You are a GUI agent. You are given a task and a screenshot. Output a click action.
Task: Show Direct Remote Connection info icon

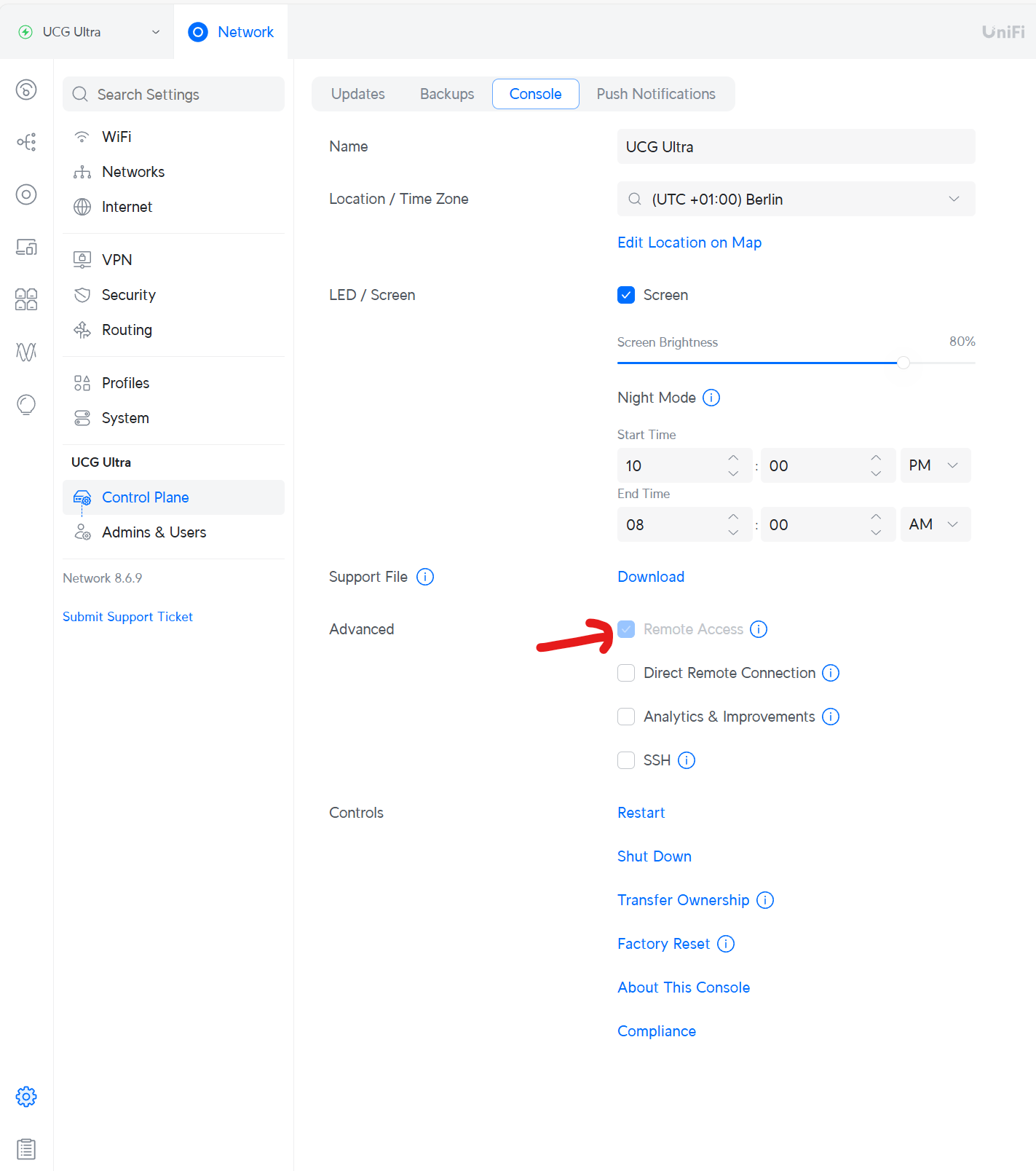tap(831, 673)
